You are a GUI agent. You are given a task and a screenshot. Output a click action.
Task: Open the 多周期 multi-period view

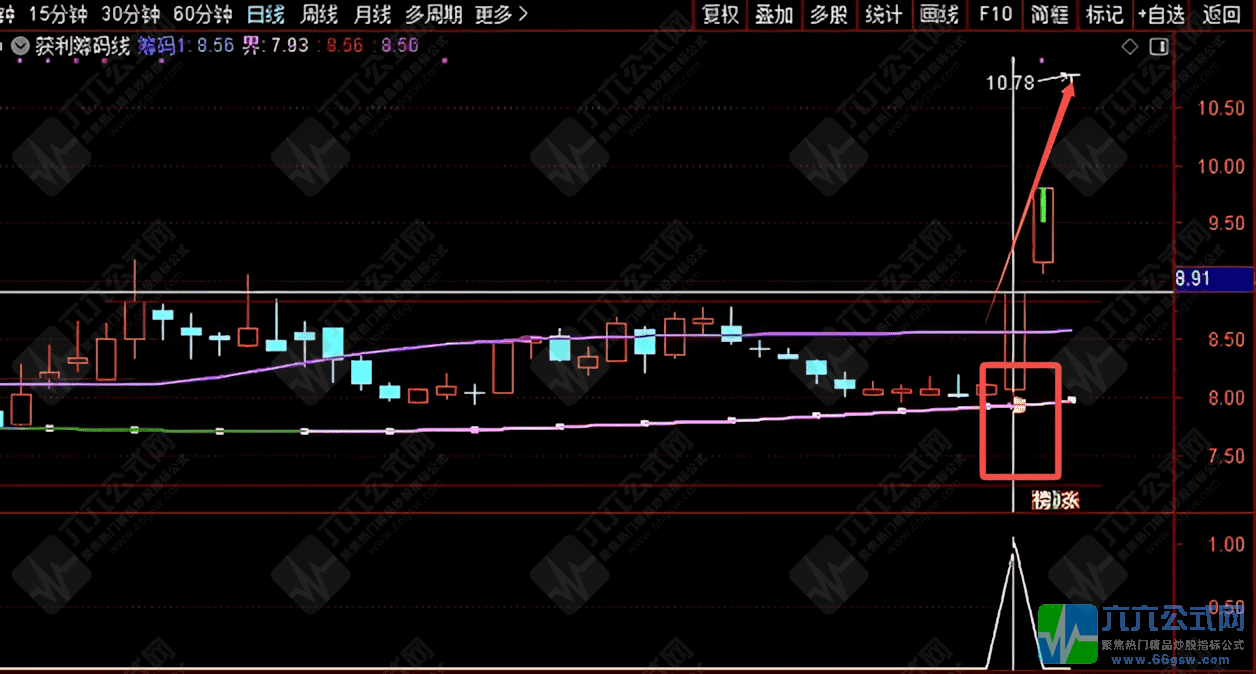coord(434,14)
